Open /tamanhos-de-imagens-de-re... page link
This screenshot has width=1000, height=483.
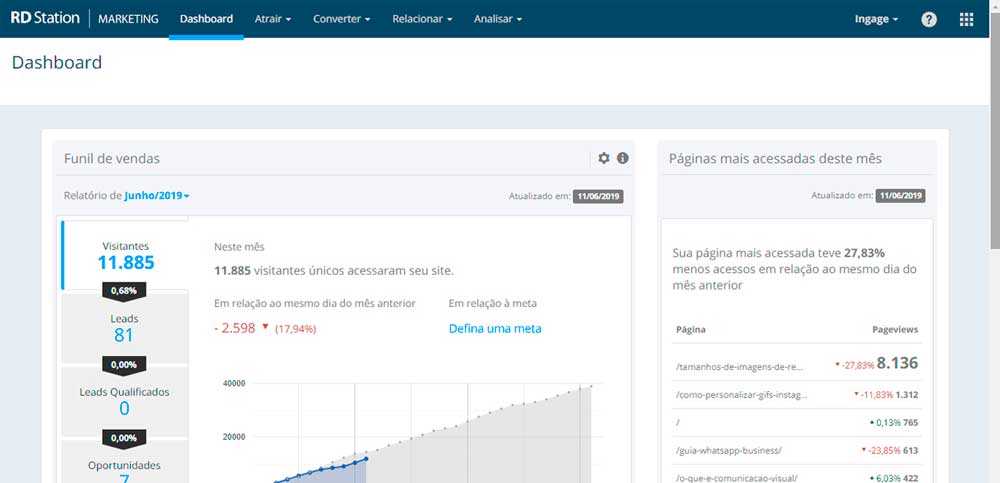tap(739, 367)
